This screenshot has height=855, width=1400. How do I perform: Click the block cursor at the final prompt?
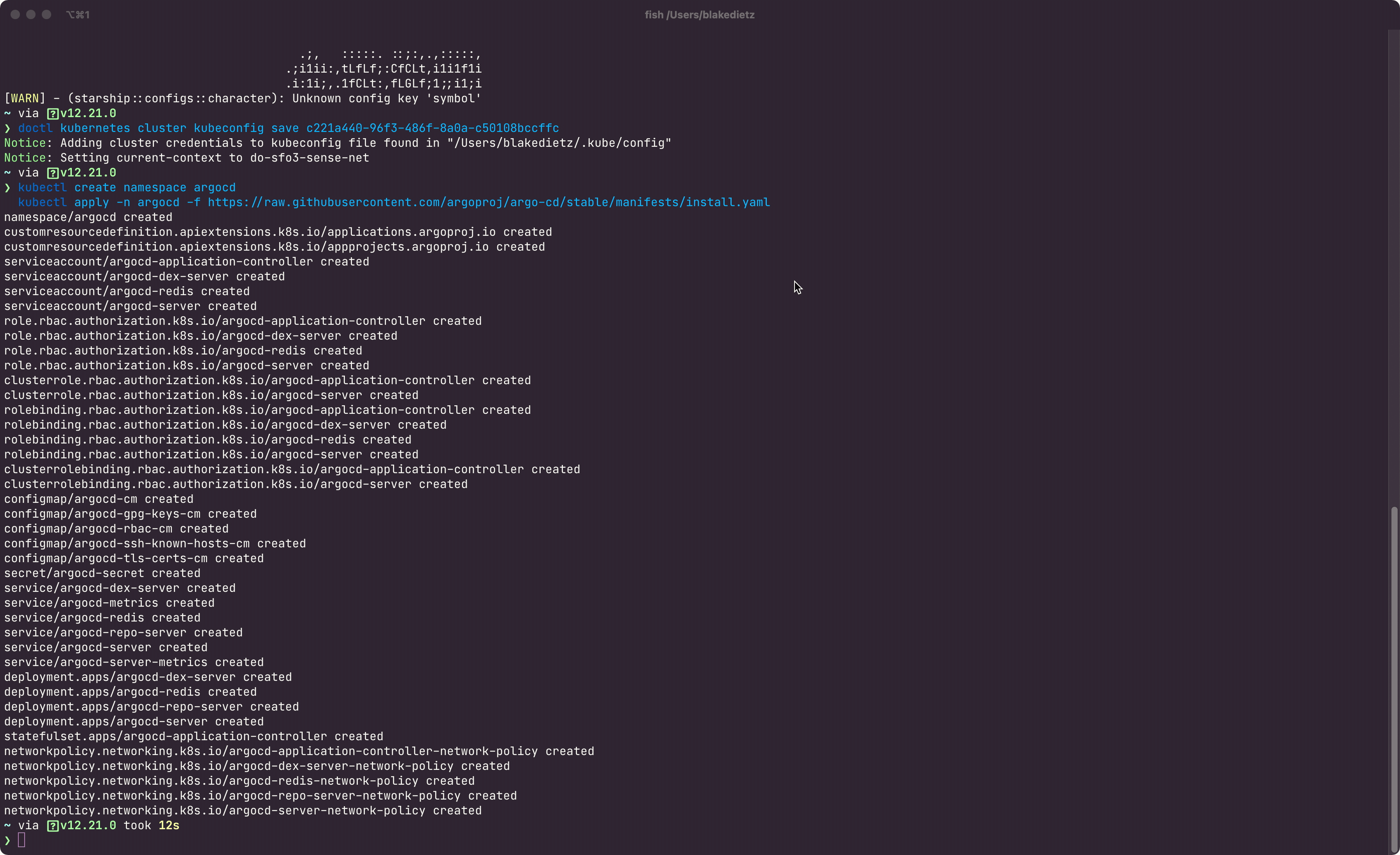click(x=21, y=840)
